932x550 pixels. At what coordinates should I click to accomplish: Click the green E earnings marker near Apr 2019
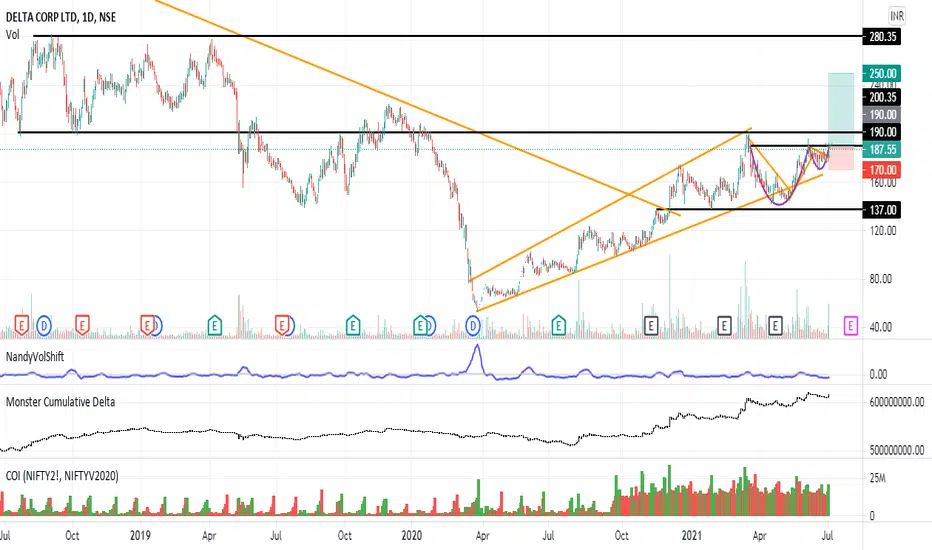point(215,325)
